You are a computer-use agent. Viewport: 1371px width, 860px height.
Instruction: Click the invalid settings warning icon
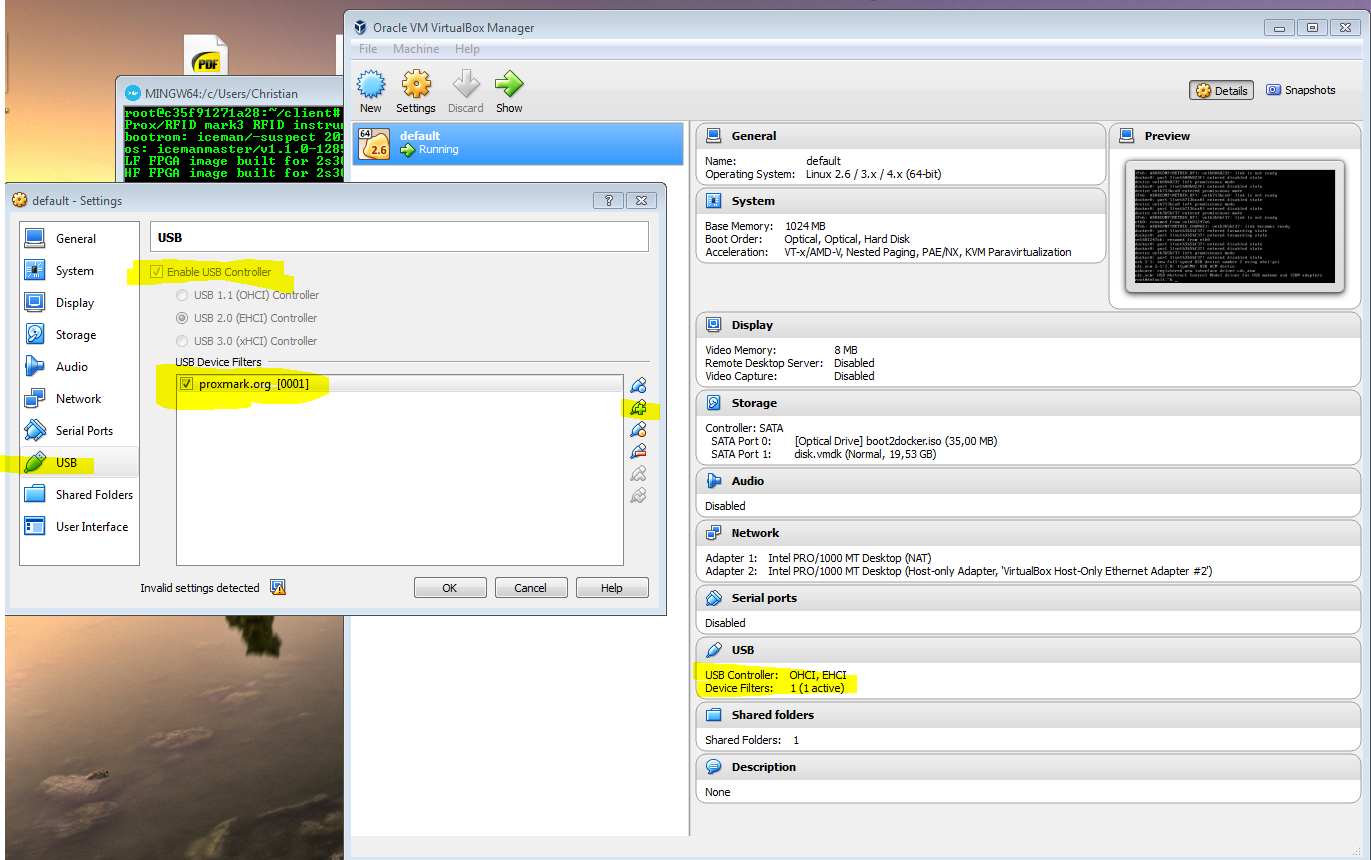point(278,588)
